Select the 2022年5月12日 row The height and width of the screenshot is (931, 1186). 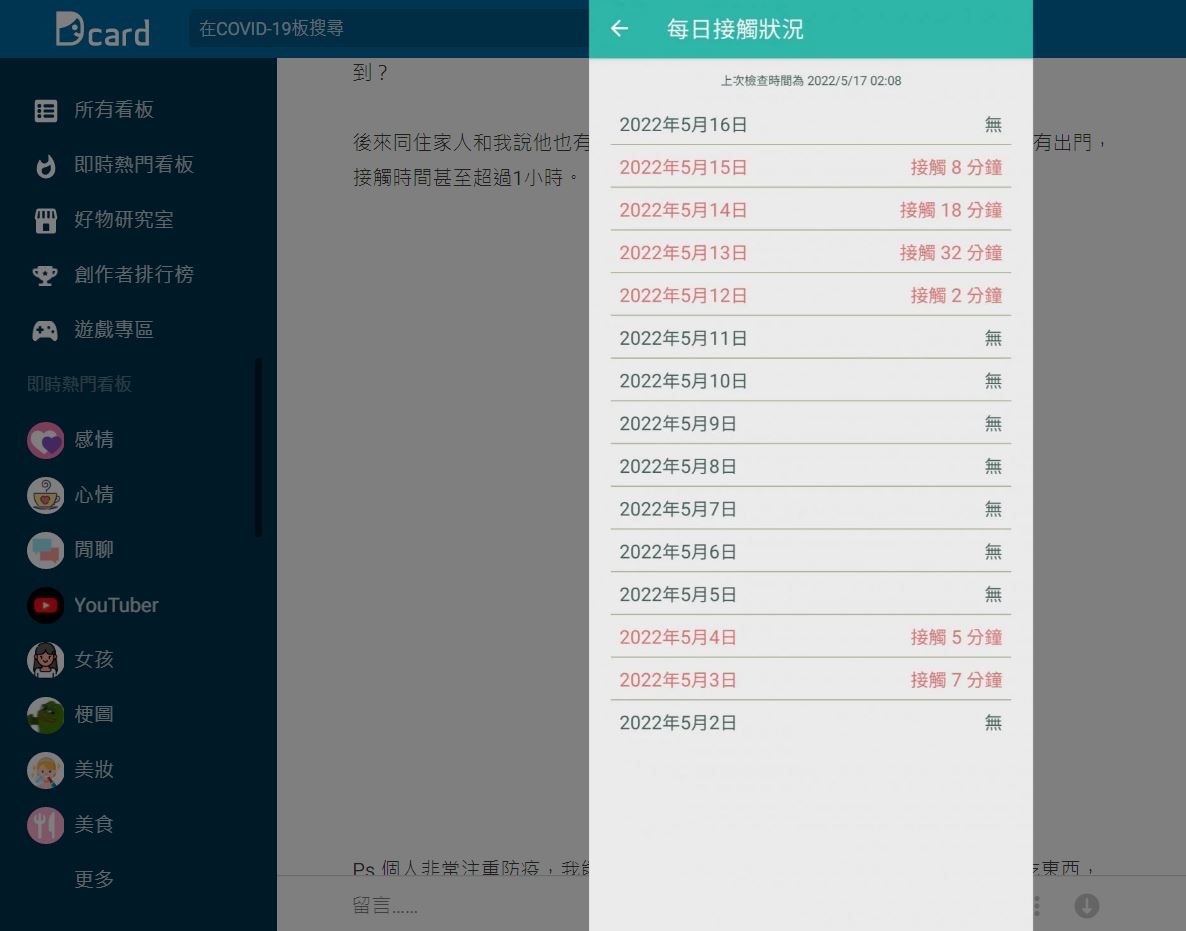[x=811, y=295]
